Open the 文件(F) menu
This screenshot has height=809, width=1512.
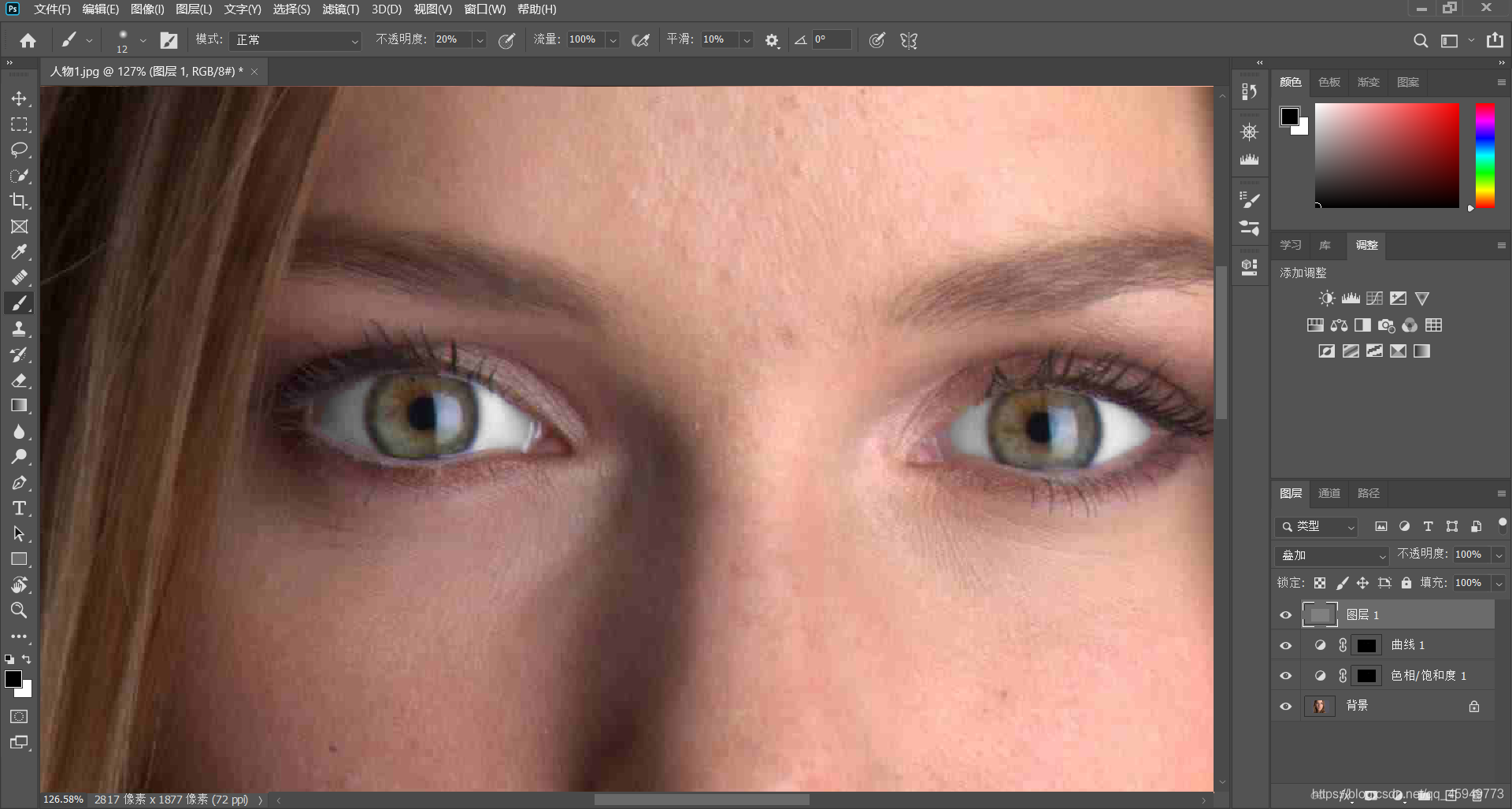tap(53, 9)
